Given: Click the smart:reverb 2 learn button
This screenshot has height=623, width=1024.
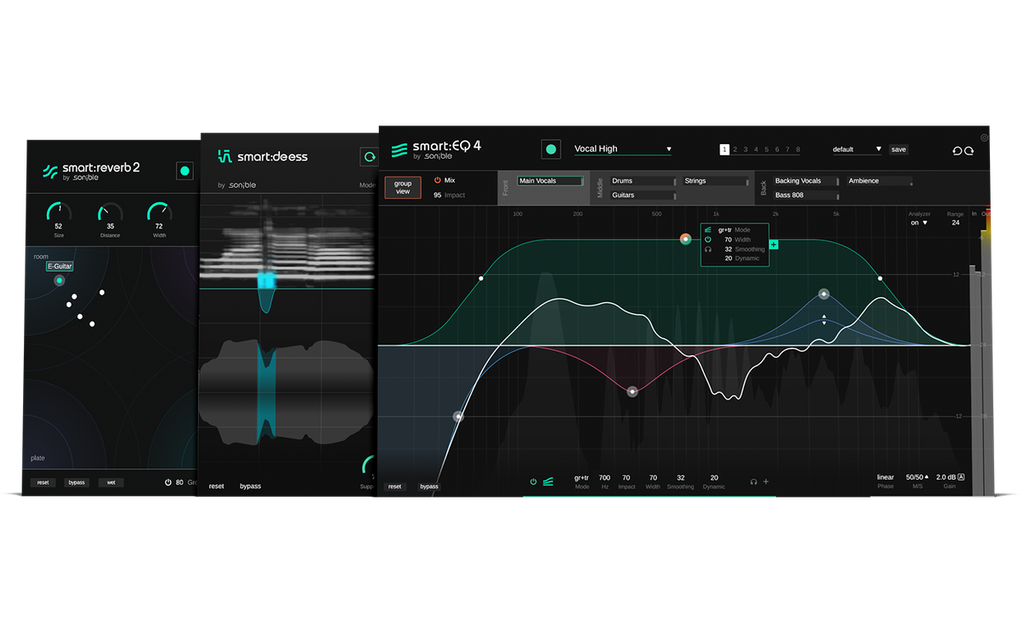Looking at the screenshot, I should (x=185, y=171).
